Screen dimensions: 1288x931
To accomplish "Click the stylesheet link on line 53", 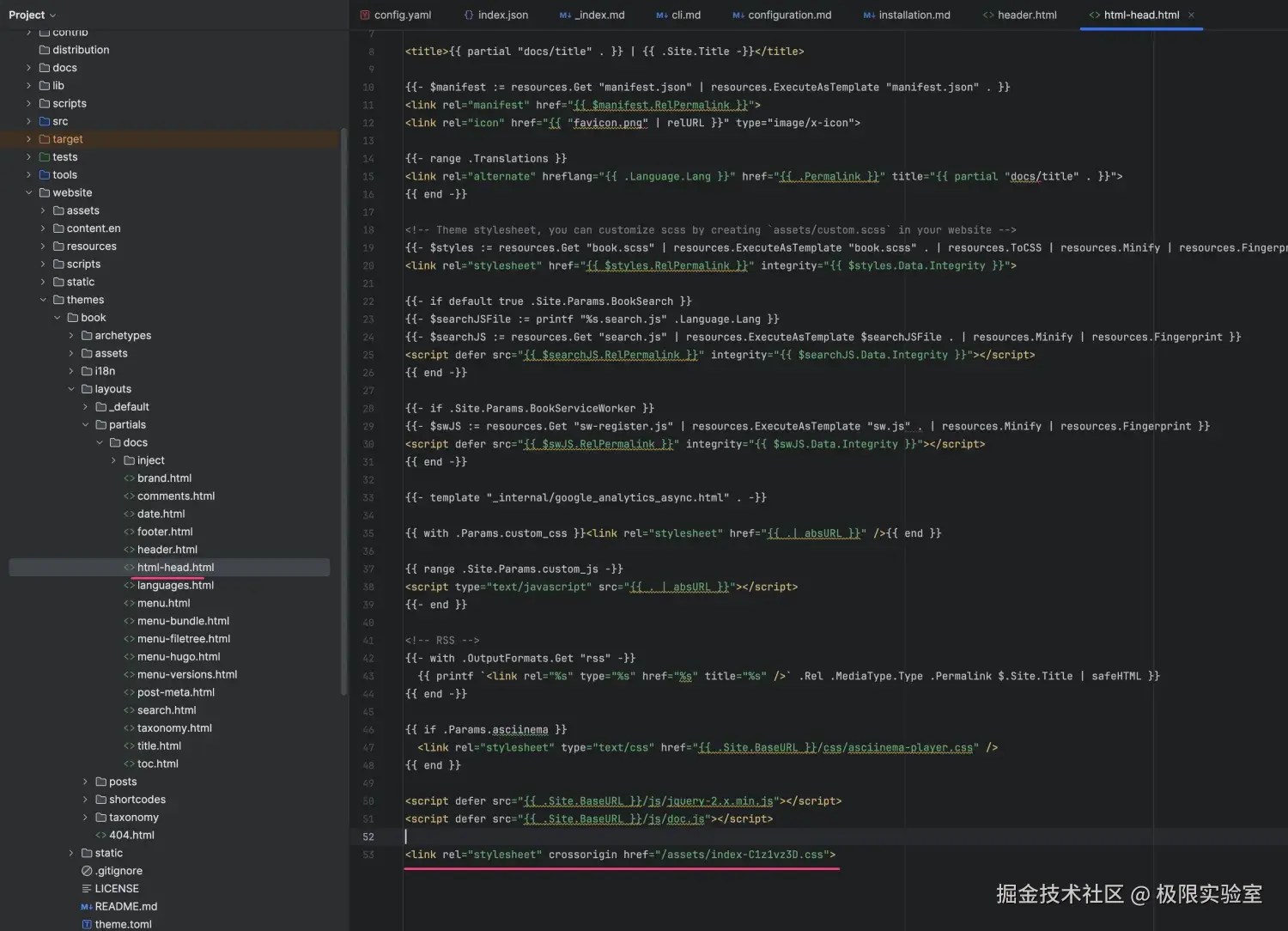I will pos(620,855).
